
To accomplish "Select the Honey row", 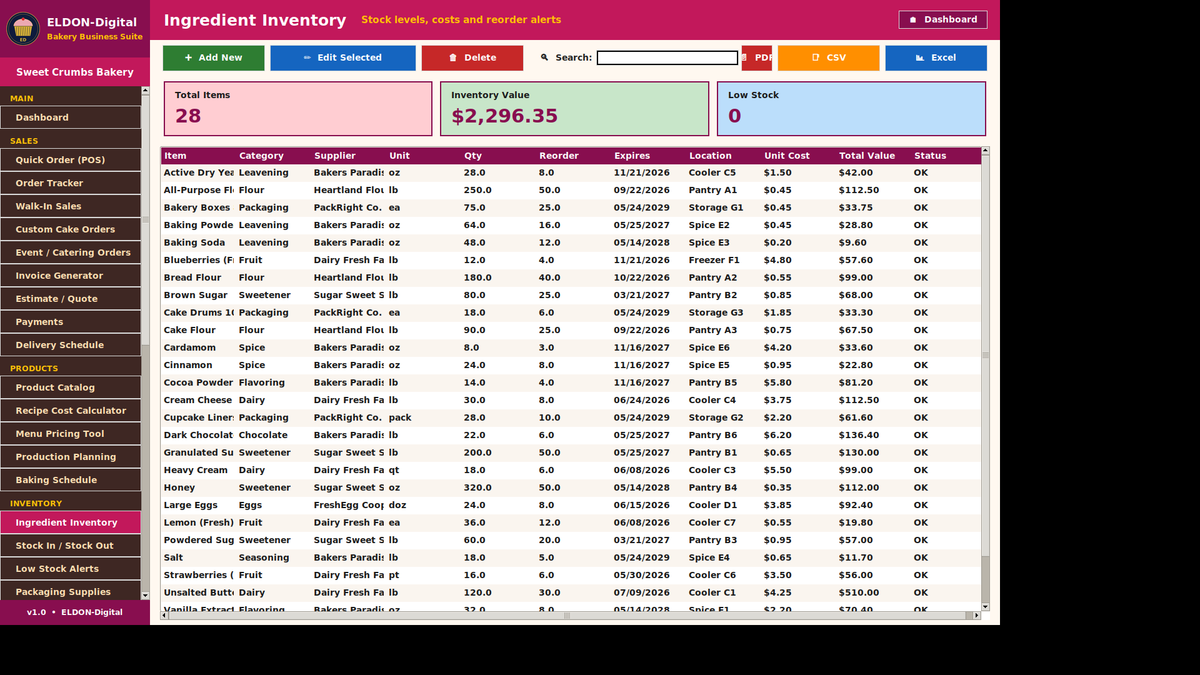I will point(571,488).
